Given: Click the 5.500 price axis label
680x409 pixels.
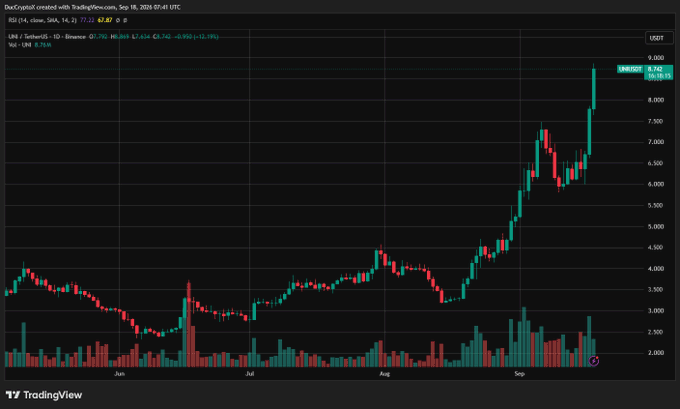Looking at the screenshot, I should coord(656,206).
